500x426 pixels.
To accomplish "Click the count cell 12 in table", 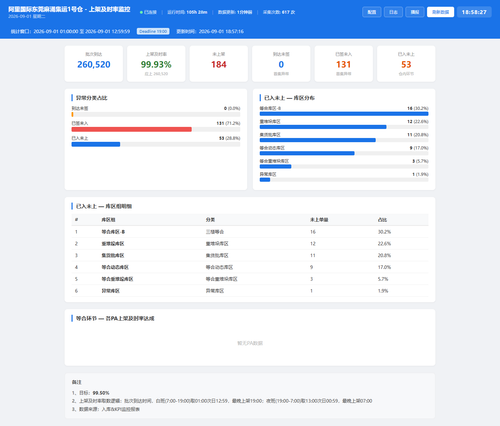I will [313, 244].
